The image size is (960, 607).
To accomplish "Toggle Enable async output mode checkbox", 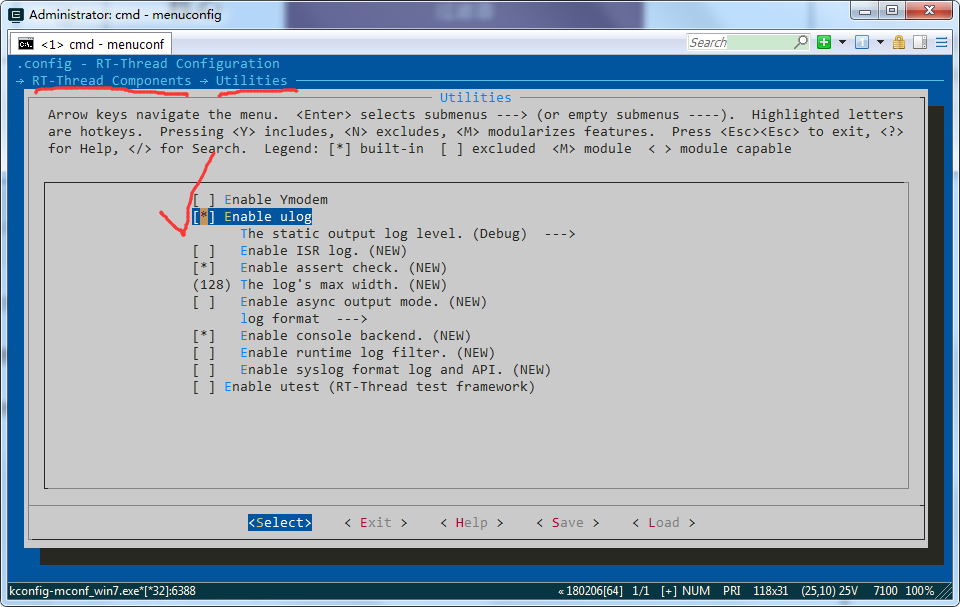I will point(204,302).
